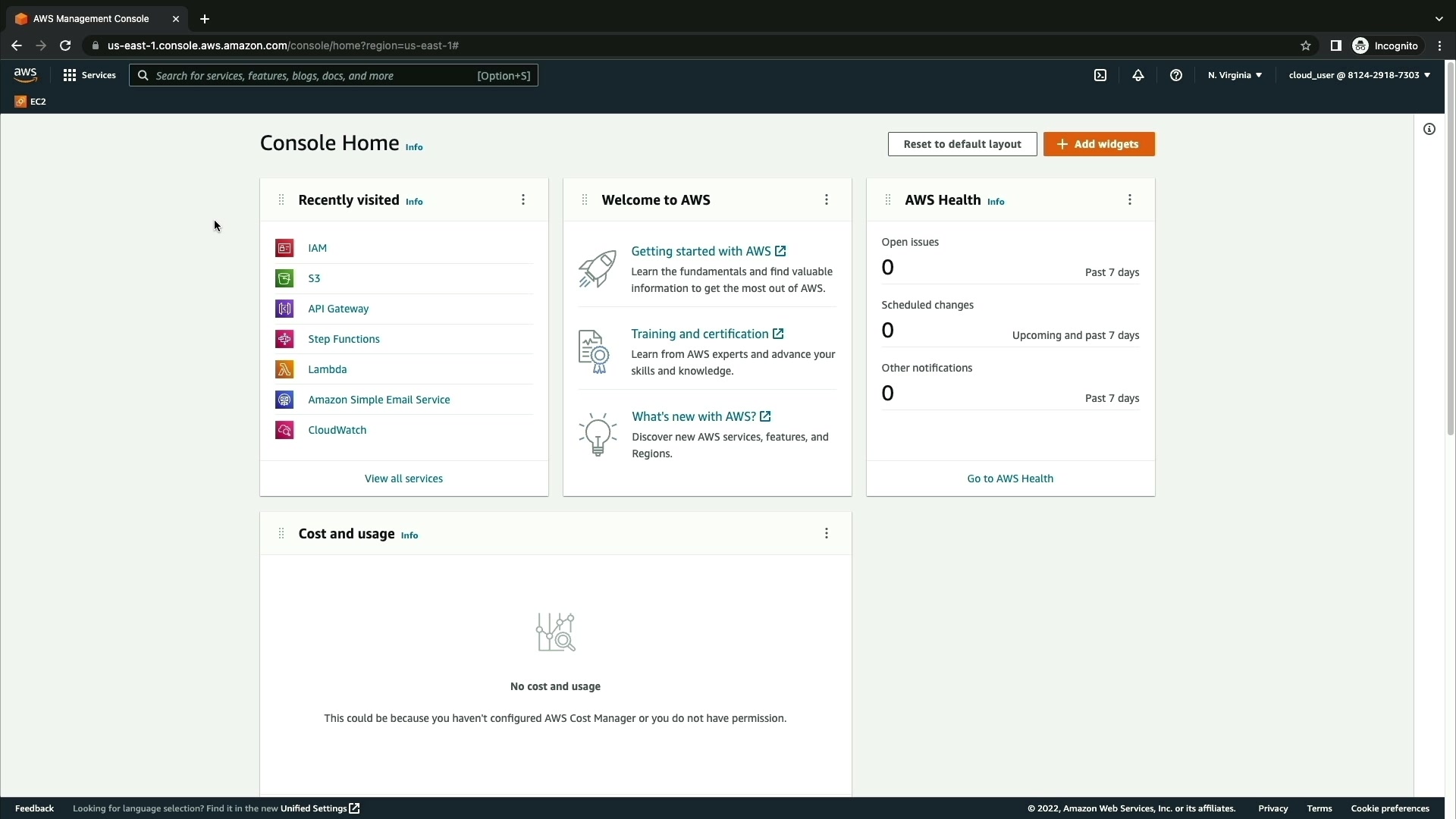Open the Services grid menu
Viewport: 1456px width, 819px height.
89,75
